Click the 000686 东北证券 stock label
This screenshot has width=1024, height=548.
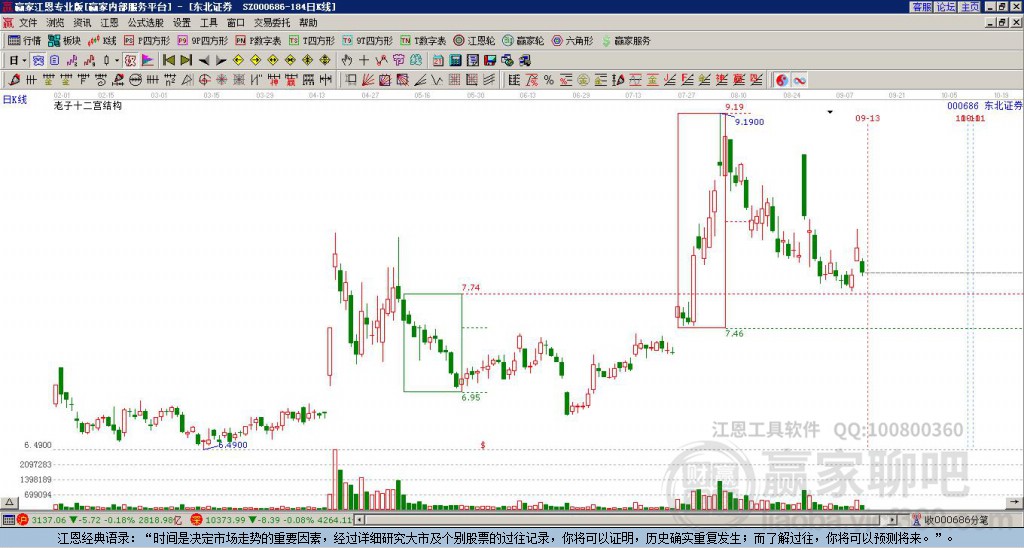984,105
